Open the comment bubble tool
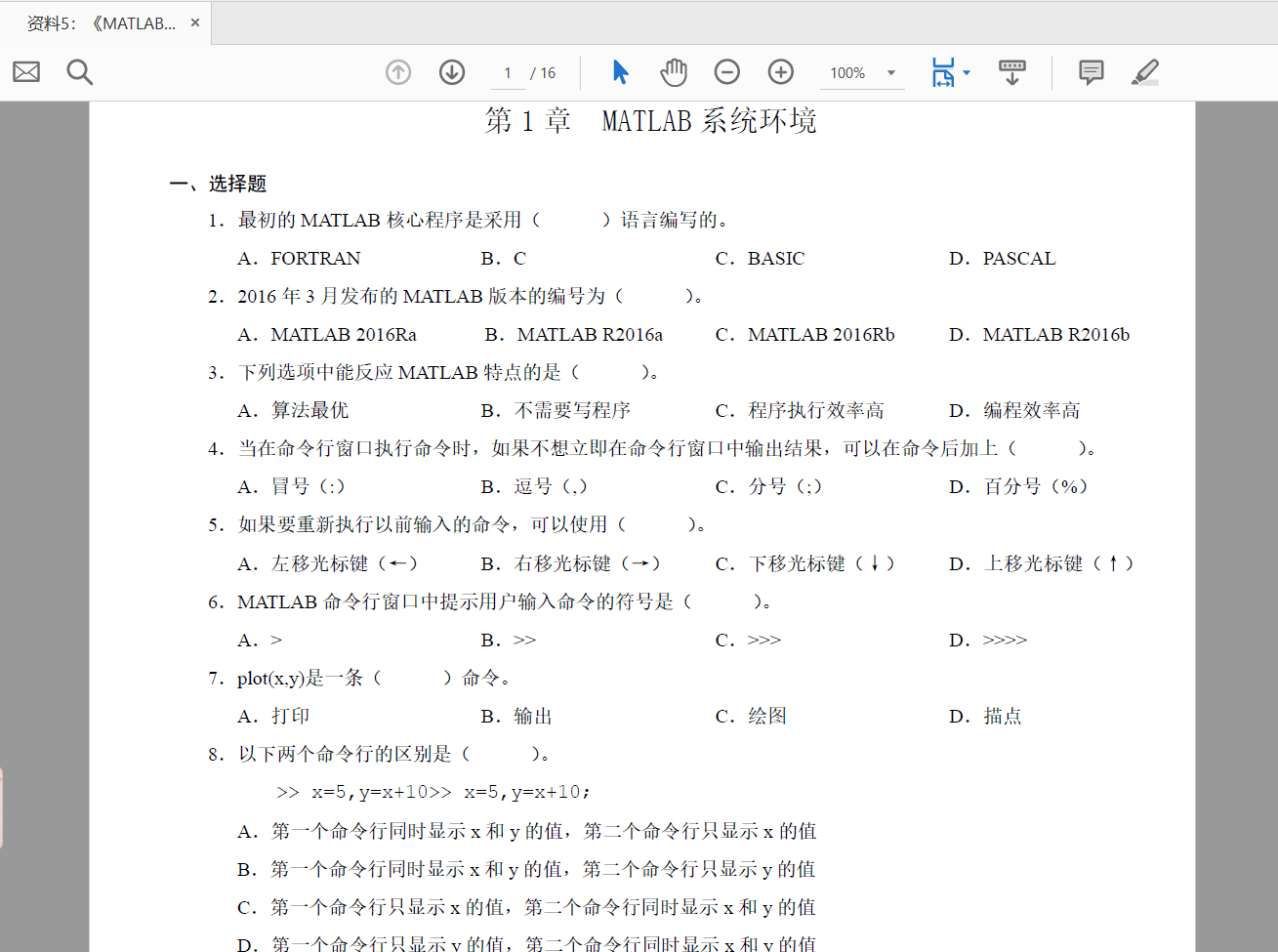This screenshot has height=952, width=1278. pyautogui.click(x=1091, y=72)
